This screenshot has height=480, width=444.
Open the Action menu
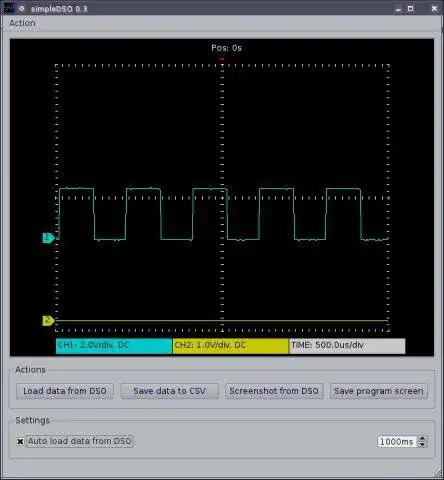pos(22,23)
